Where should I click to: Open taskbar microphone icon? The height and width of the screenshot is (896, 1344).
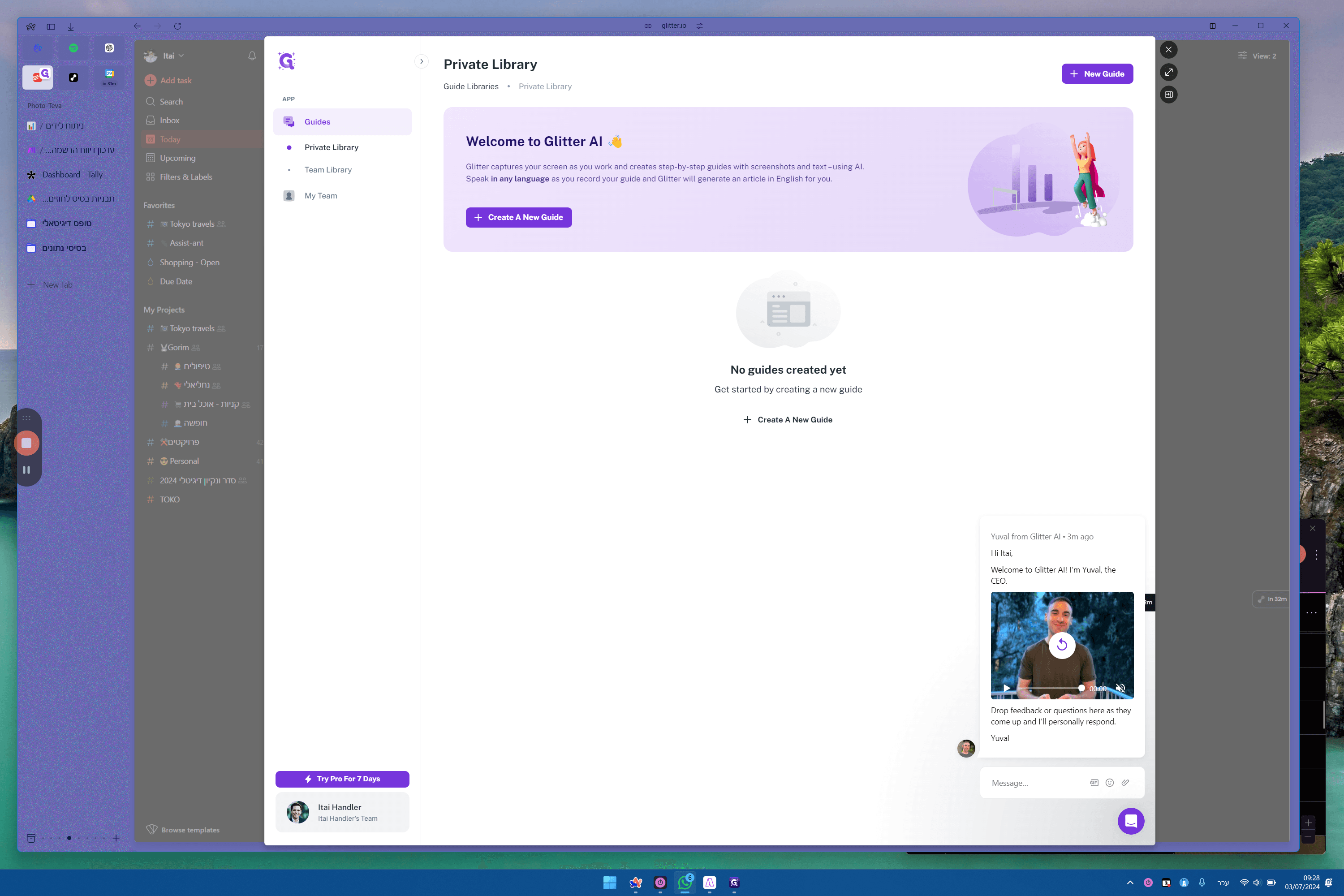pyautogui.click(x=1202, y=883)
